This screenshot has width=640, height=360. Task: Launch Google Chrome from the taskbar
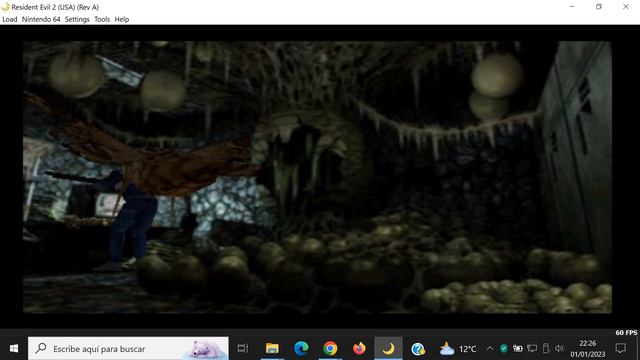click(x=330, y=349)
